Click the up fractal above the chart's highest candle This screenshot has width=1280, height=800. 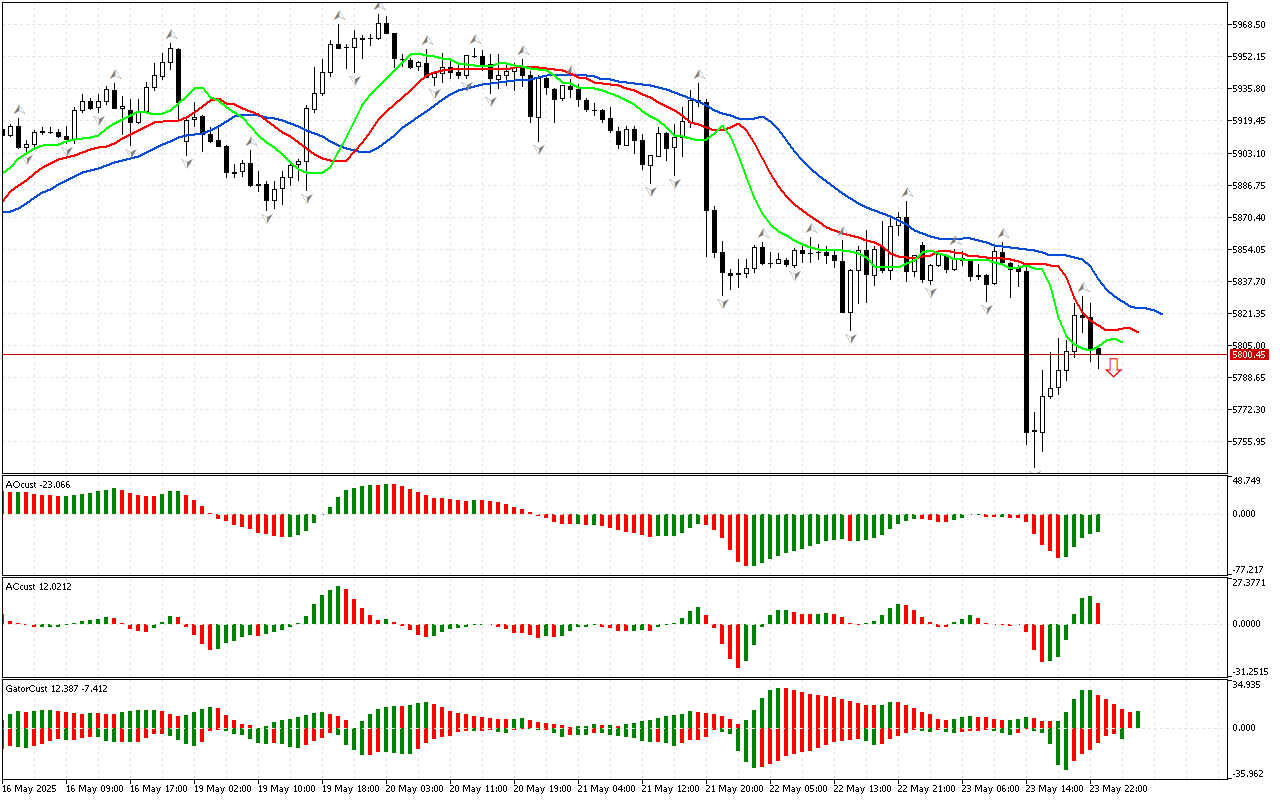pos(380,8)
